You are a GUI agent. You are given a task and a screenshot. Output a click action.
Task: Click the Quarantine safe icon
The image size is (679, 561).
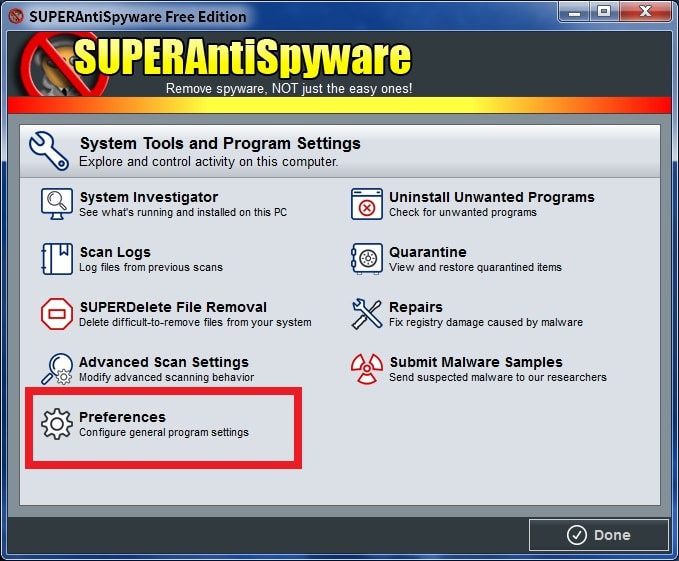click(x=367, y=258)
